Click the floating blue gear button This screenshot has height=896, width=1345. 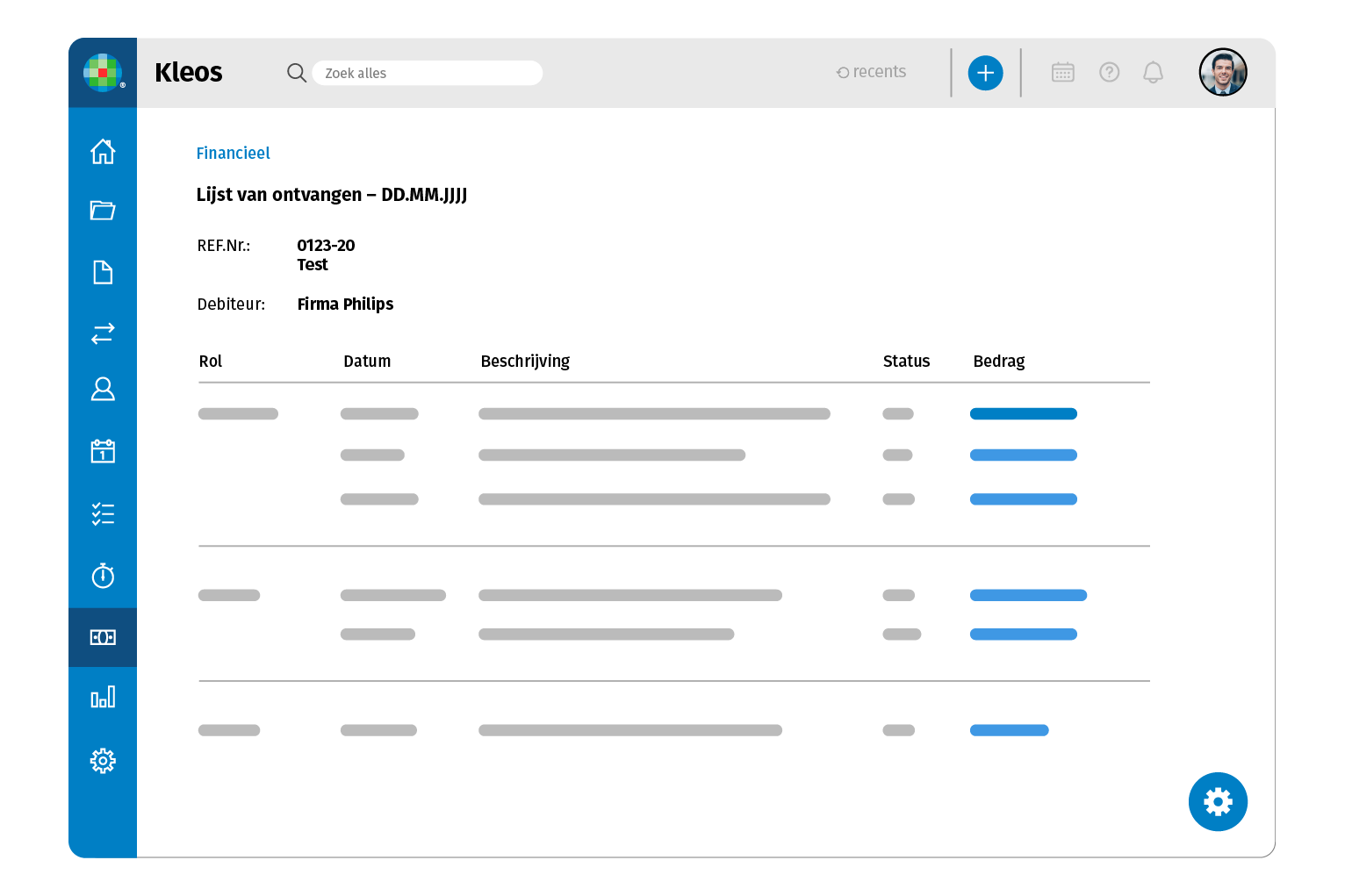(x=1217, y=801)
